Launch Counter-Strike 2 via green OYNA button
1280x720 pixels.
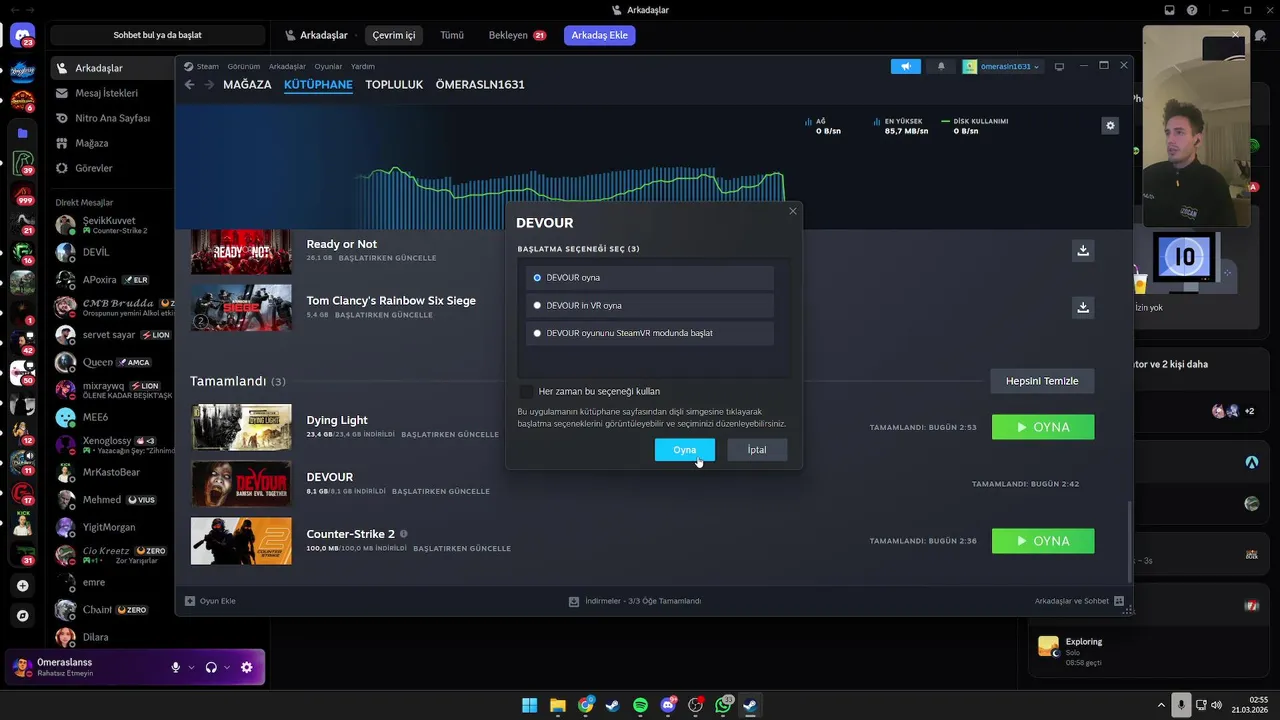[1043, 541]
